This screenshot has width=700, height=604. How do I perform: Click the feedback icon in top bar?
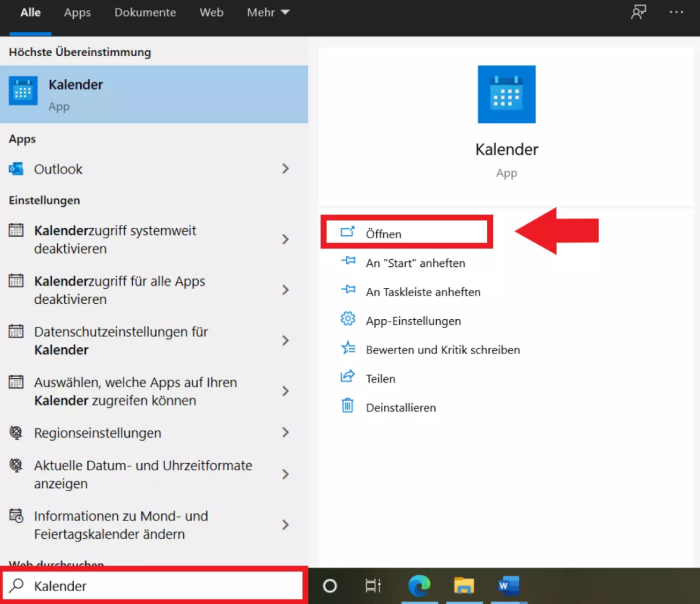(x=638, y=13)
